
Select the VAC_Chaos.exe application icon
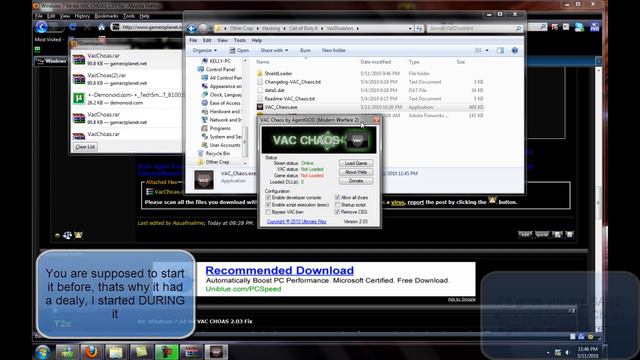coord(260,107)
